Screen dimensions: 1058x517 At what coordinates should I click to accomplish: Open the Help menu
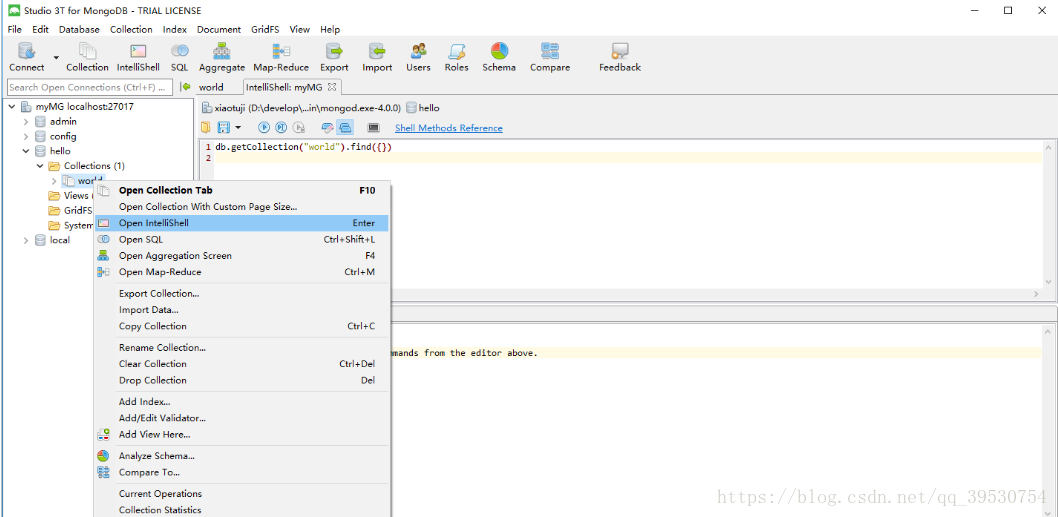pos(330,30)
